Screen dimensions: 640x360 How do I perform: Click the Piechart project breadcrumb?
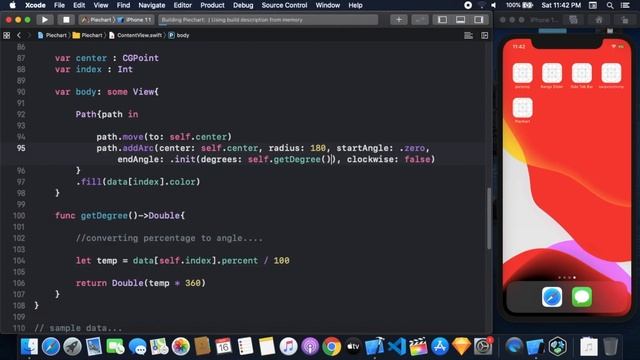52,36
